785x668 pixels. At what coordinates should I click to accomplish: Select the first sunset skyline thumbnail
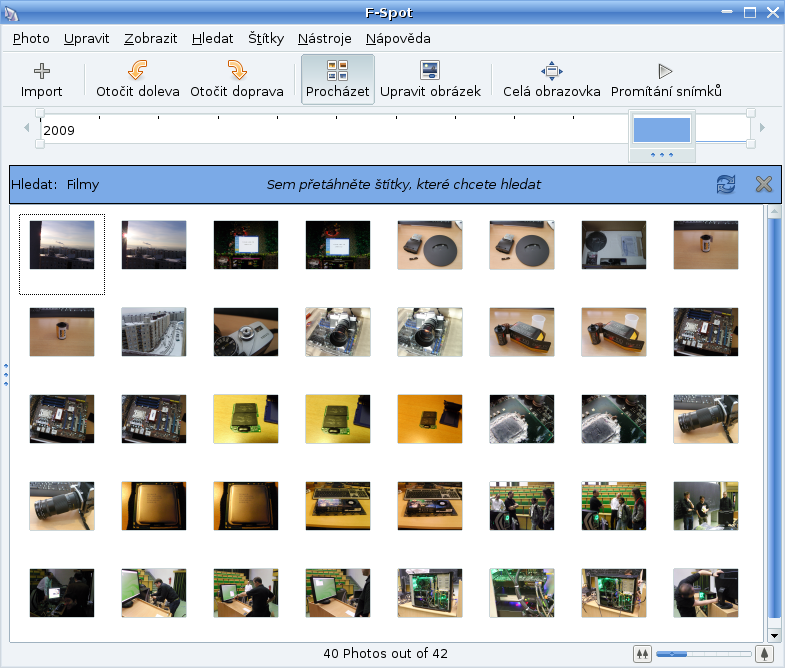(x=62, y=245)
